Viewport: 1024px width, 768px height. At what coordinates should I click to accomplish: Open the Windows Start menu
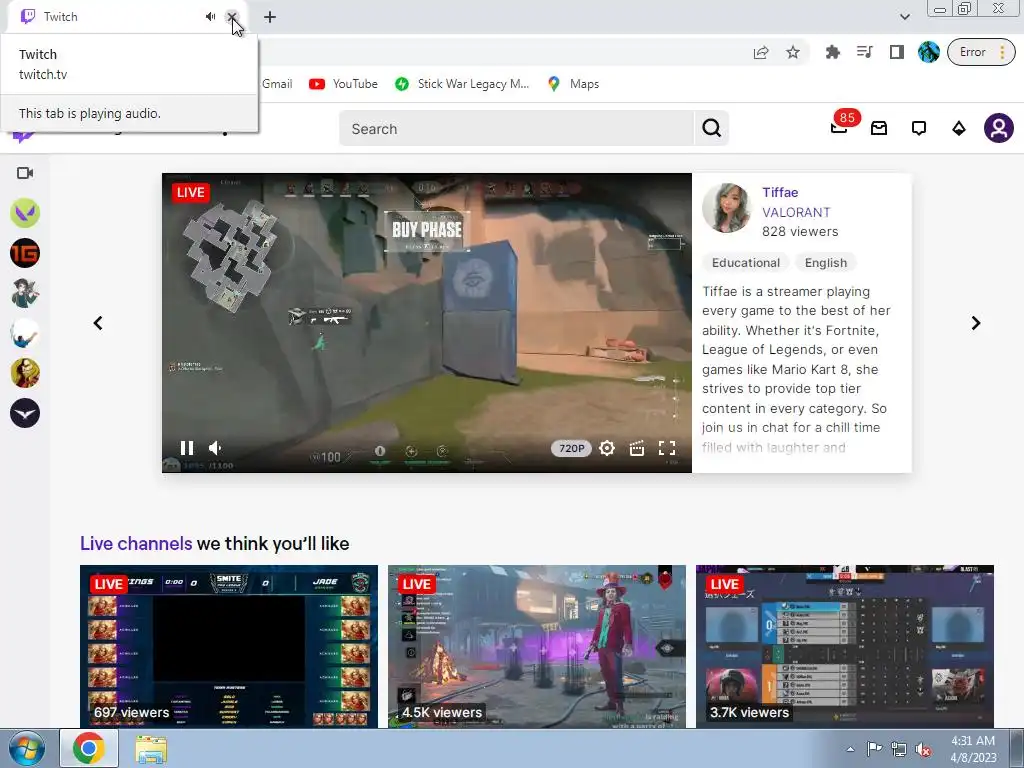[x=27, y=748]
